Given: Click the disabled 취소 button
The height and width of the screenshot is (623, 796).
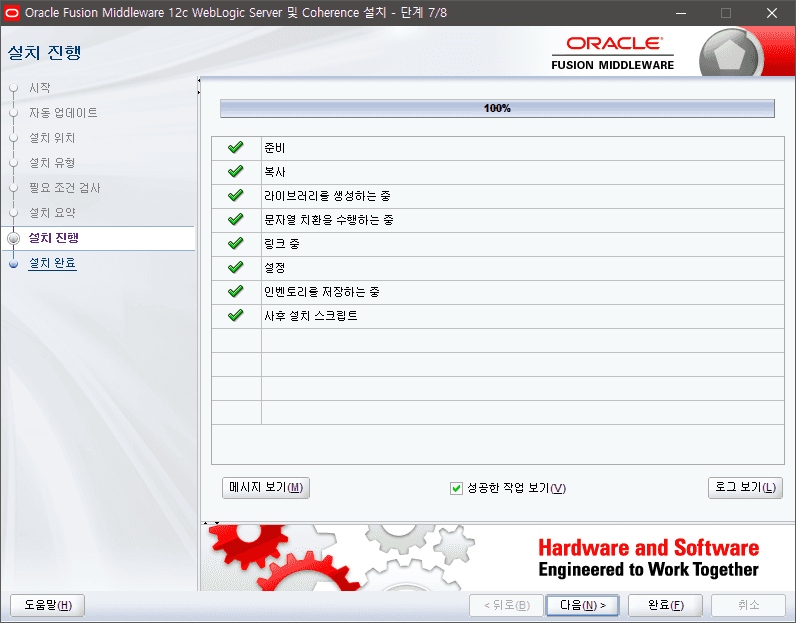Looking at the screenshot, I should point(748,605).
